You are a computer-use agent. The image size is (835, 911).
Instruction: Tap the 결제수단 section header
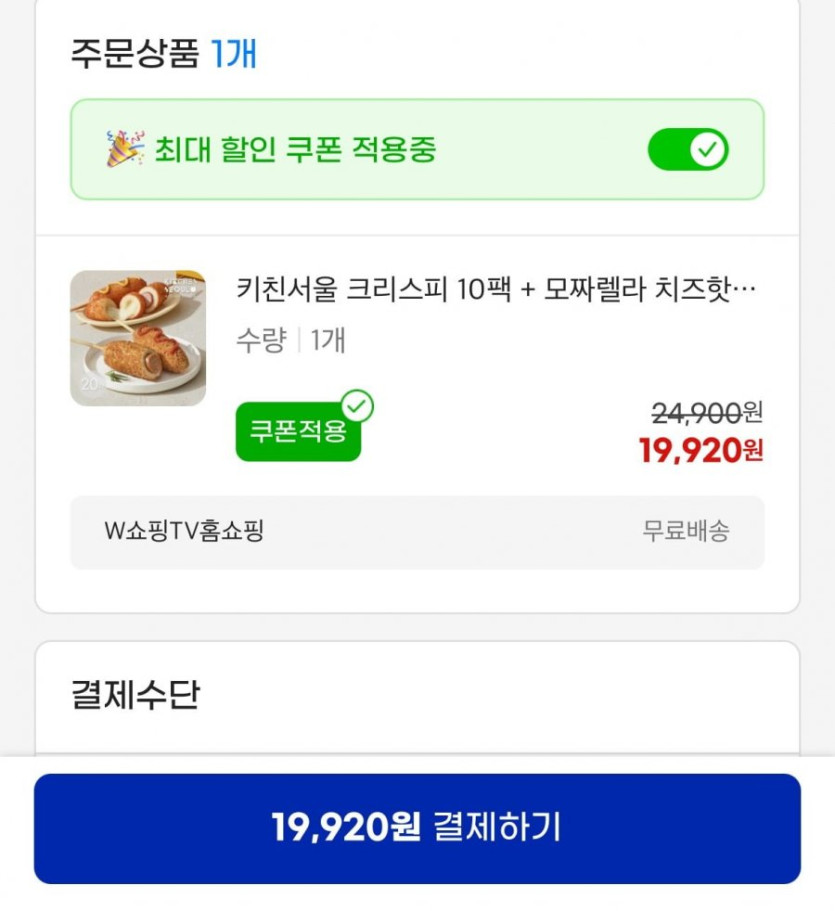tap(135, 694)
